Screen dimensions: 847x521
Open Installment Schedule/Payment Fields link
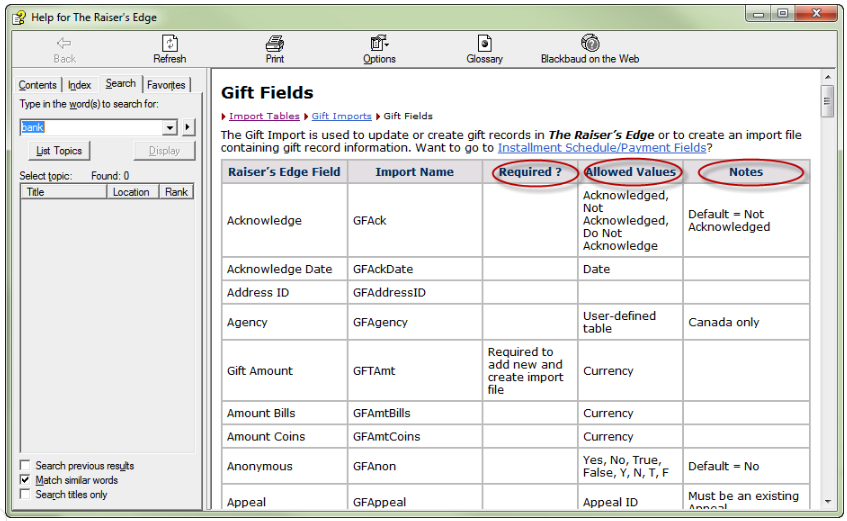[602, 148]
